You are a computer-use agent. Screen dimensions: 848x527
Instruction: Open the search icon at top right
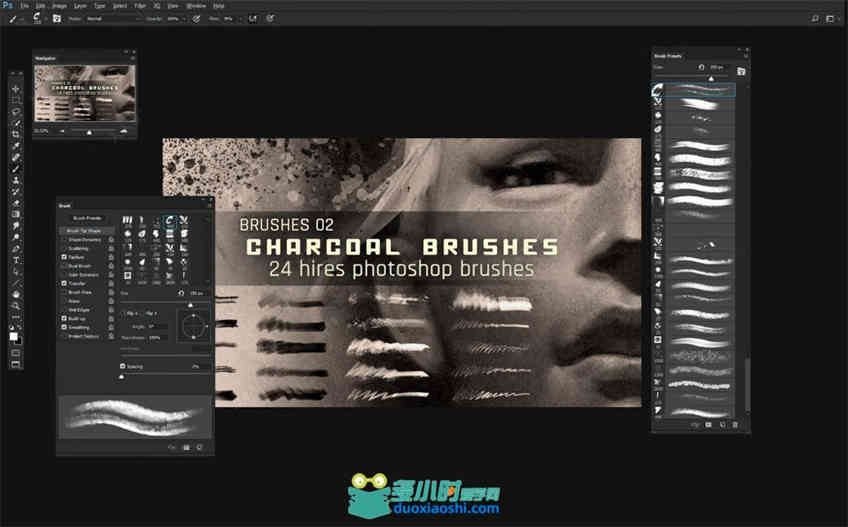[815, 18]
